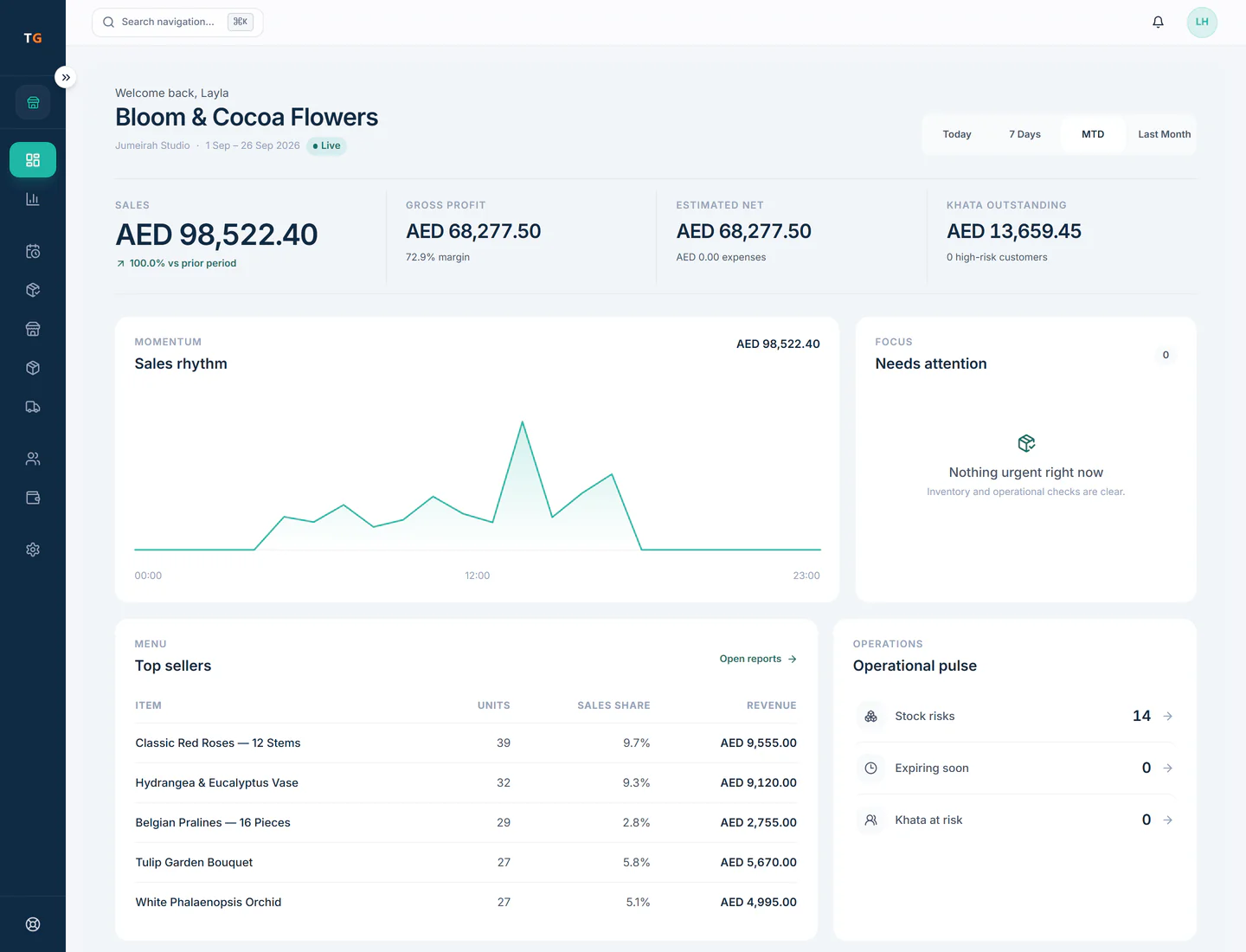
Task: Click the Belgian Pralines — 16 Pieces row
Action: point(466,822)
